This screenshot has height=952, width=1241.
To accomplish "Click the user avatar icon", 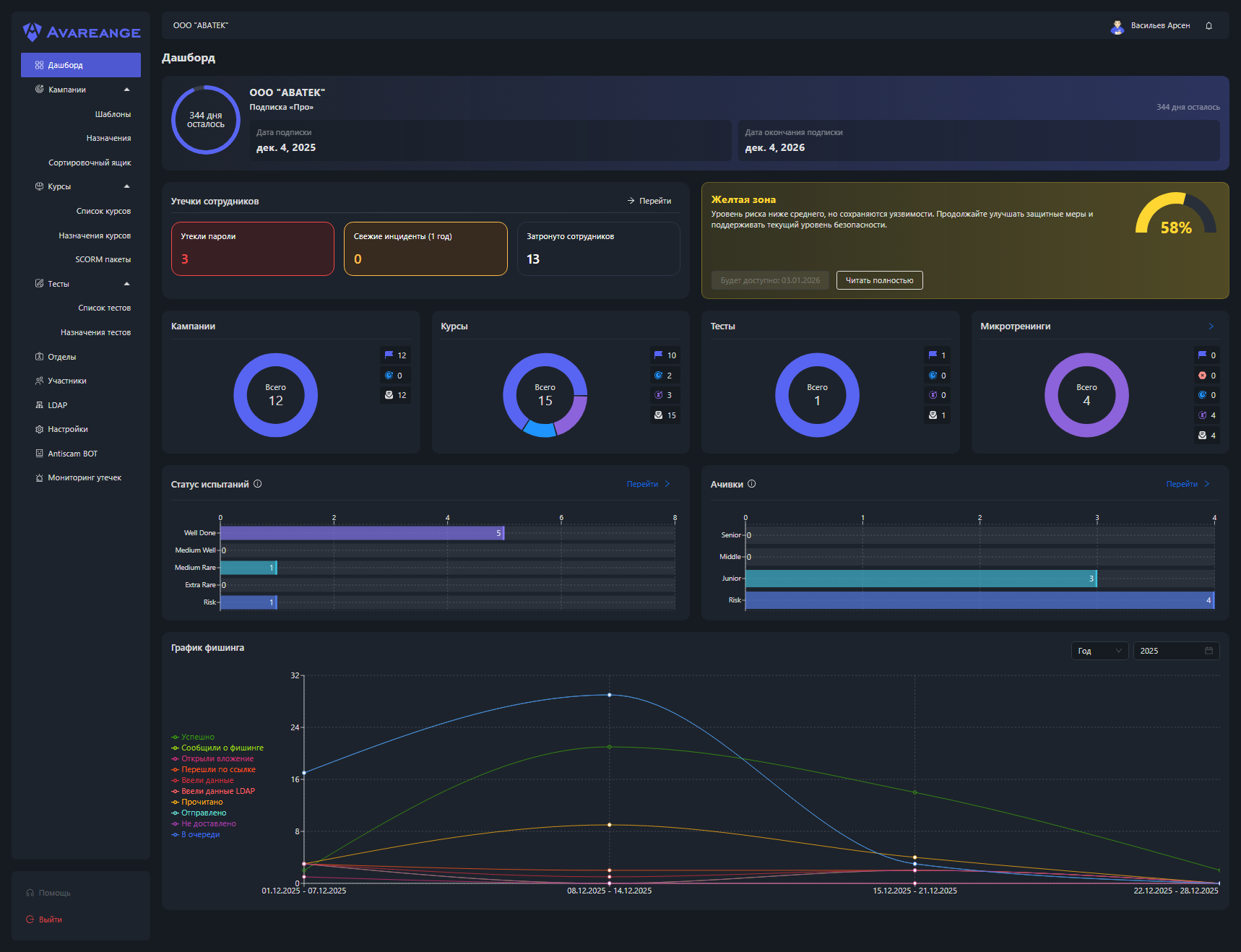I will pyautogui.click(x=1117, y=27).
